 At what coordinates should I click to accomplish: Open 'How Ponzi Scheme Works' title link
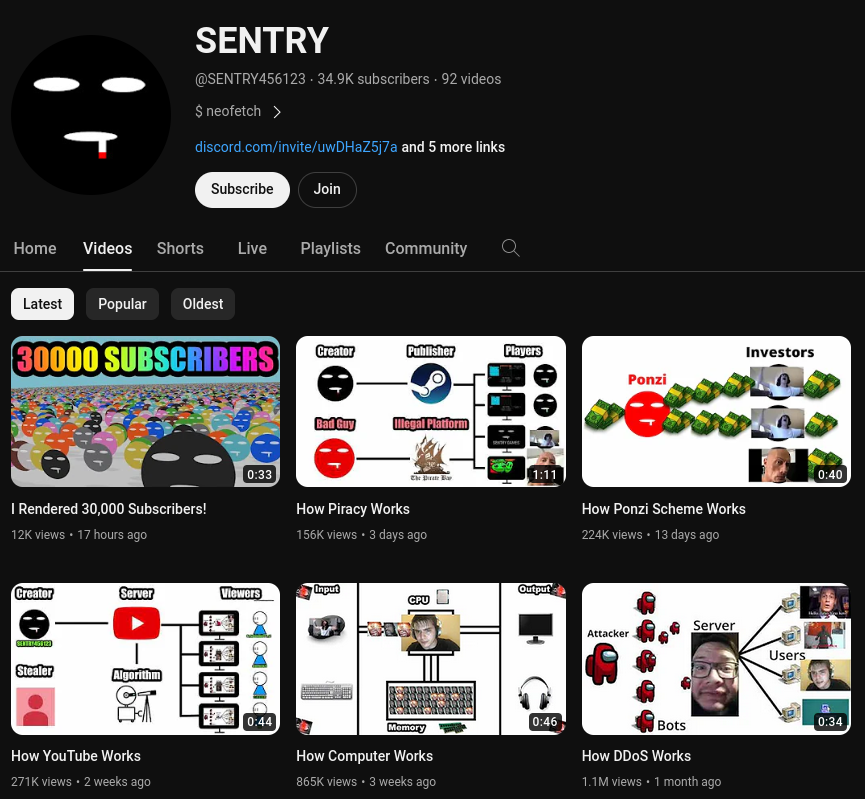point(664,509)
